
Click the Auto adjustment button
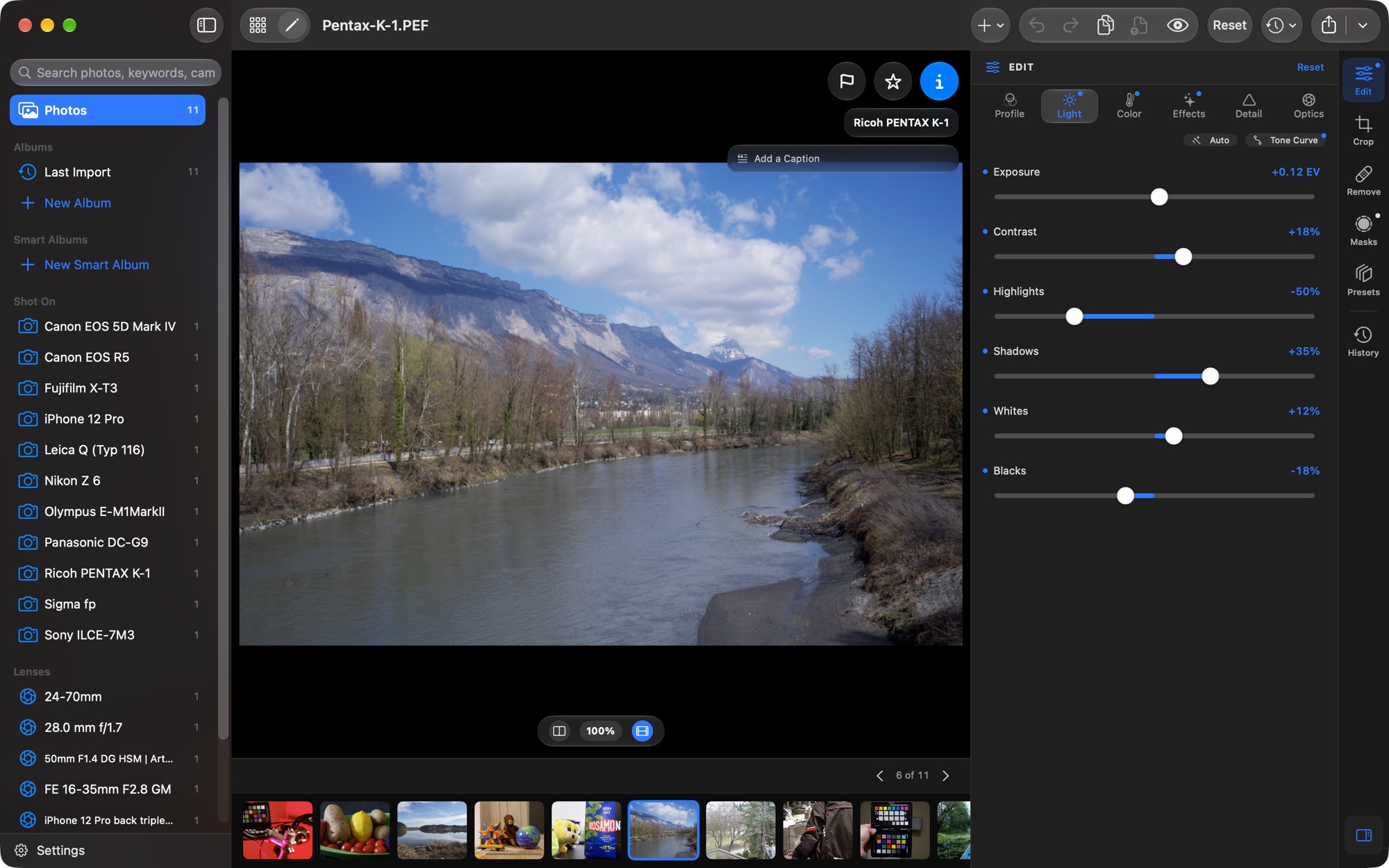[x=1211, y=140]
